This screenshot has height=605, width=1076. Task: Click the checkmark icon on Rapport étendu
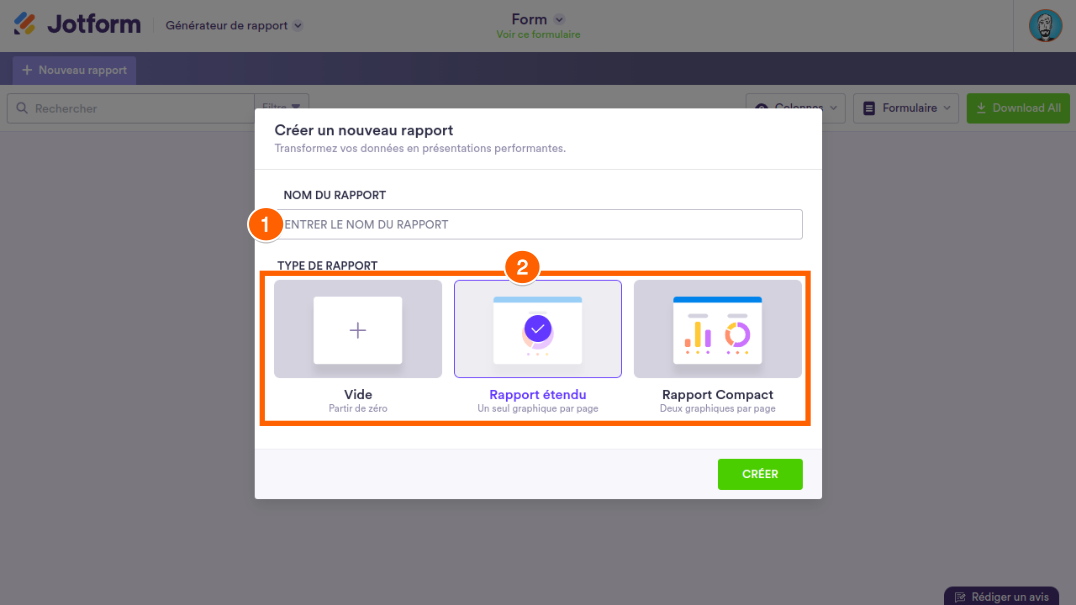tap(538, 328)
